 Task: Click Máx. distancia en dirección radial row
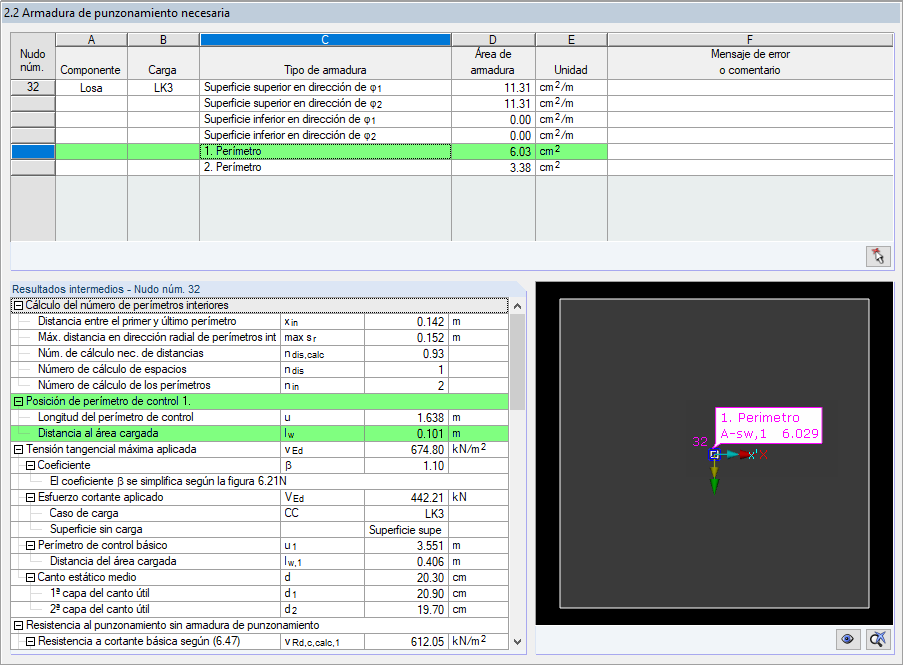point(259,337)
